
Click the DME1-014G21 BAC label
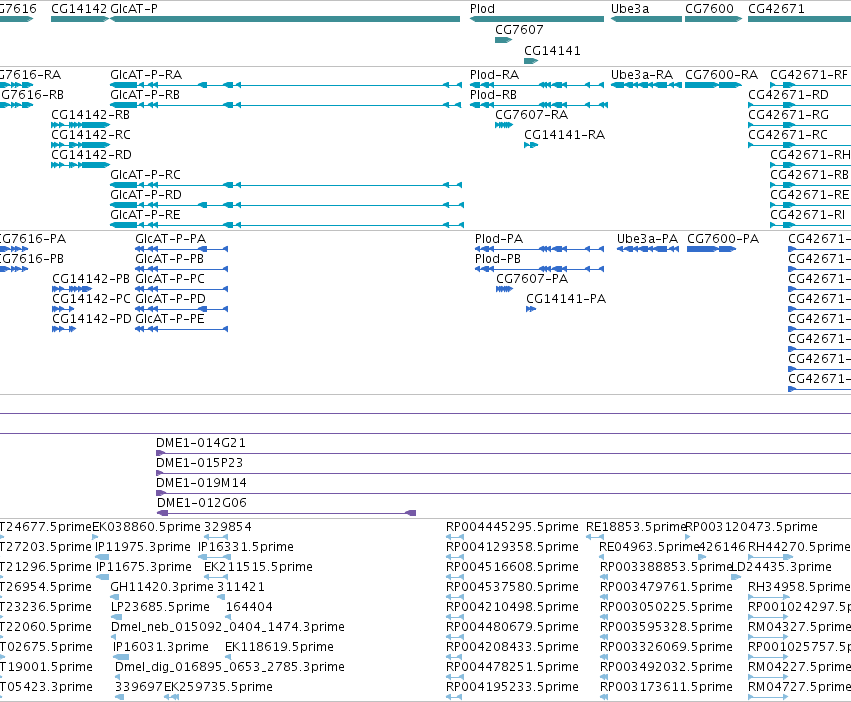pyautogui.click(x=201, y=443)
